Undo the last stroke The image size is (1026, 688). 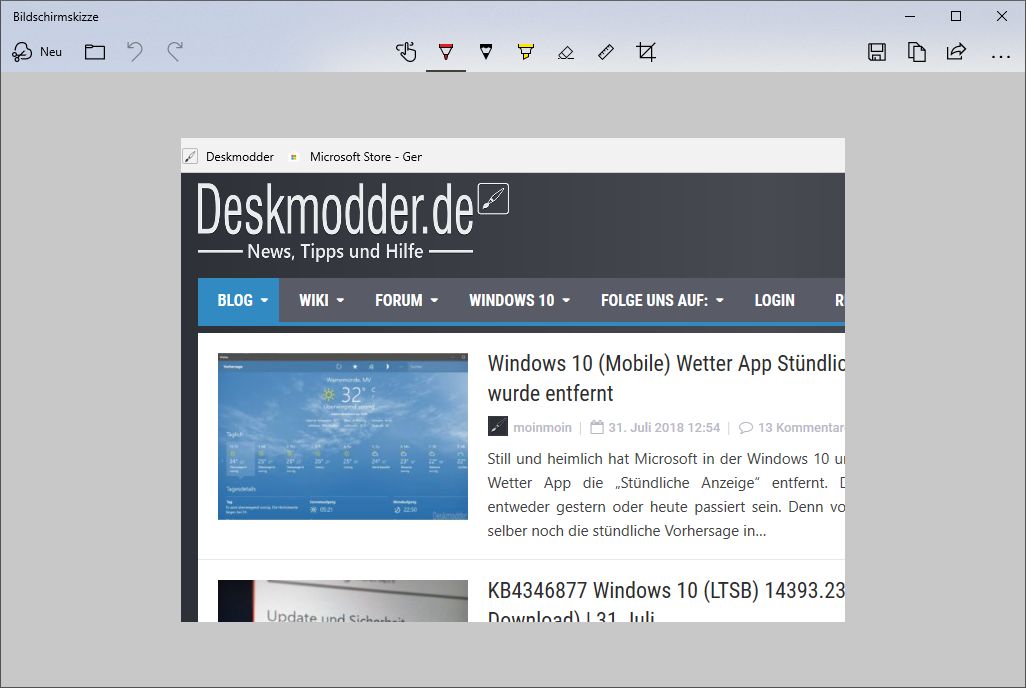click(135, 52)
